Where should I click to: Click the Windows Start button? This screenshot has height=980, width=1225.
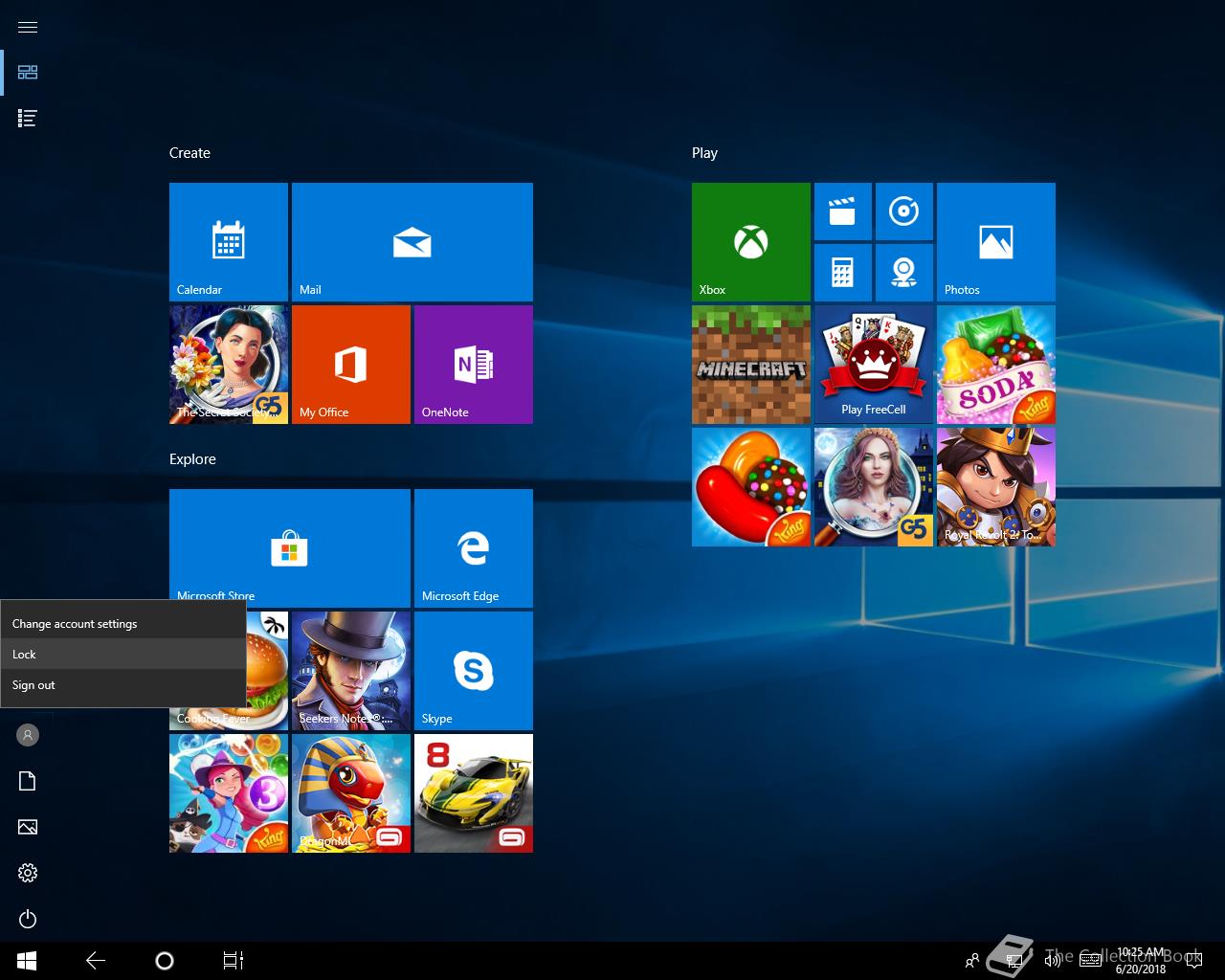click(27, 961)
